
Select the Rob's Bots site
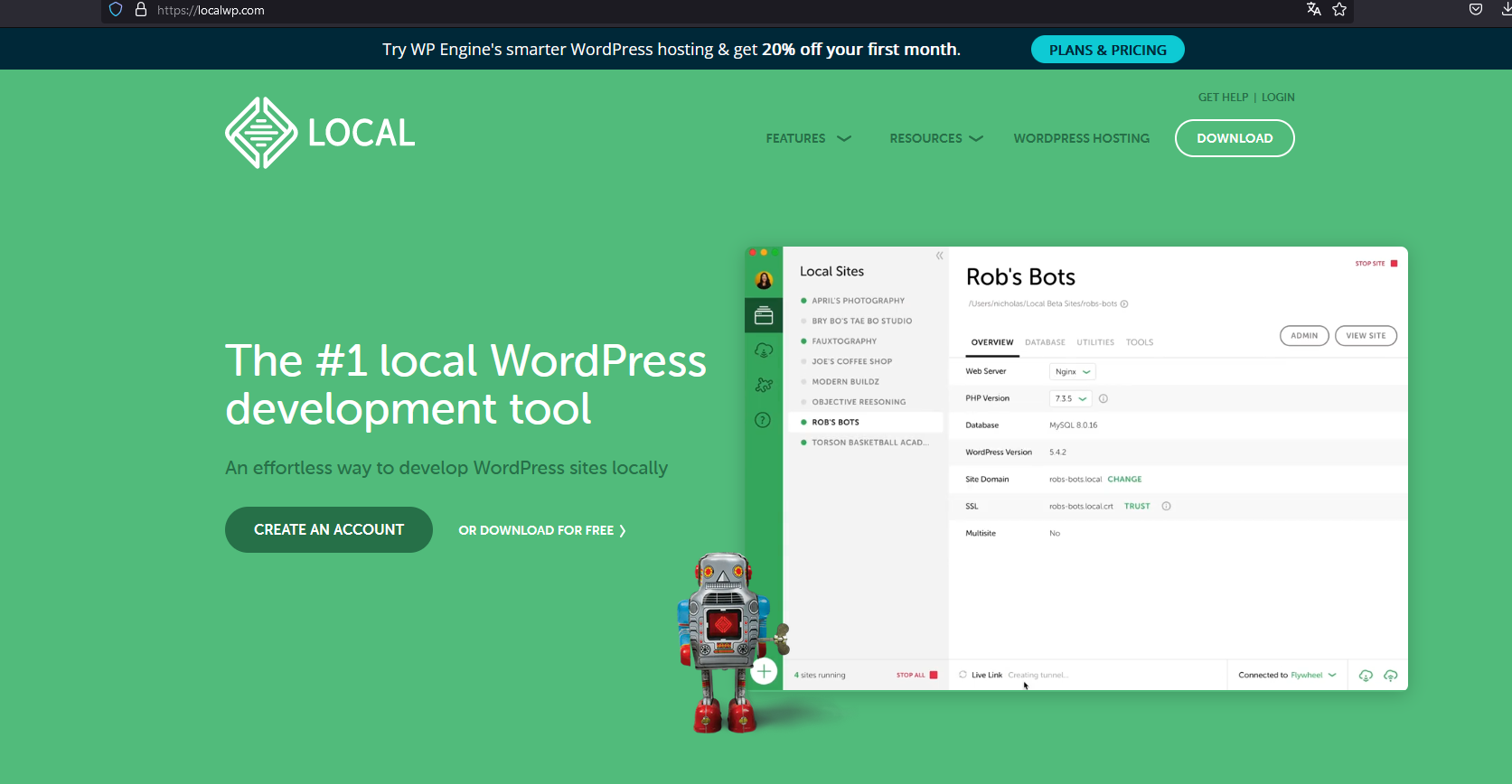pyautogui.click(x=865, y=422)
